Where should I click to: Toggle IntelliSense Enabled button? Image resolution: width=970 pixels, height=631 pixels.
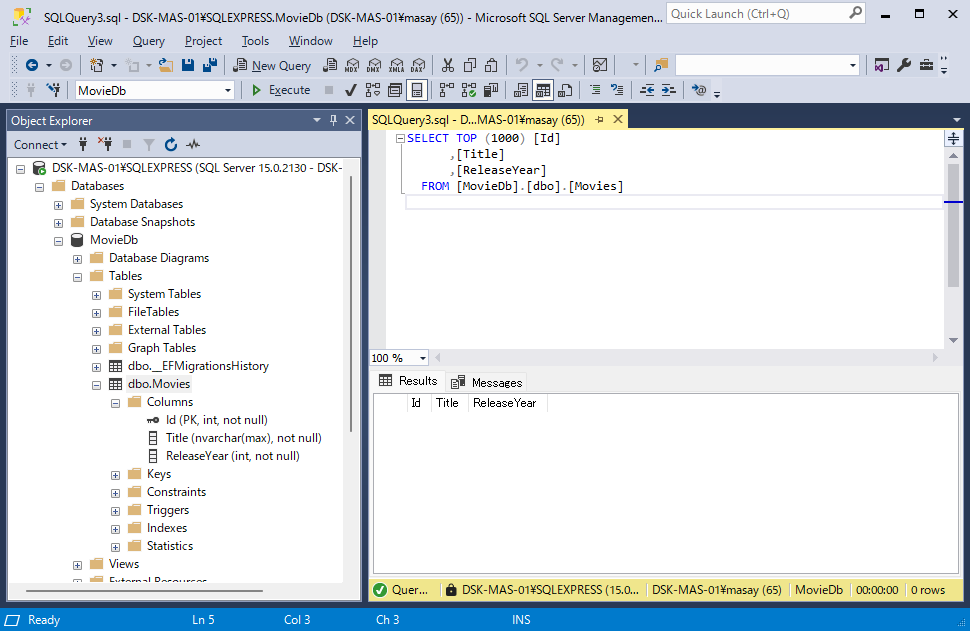[417, 90]
